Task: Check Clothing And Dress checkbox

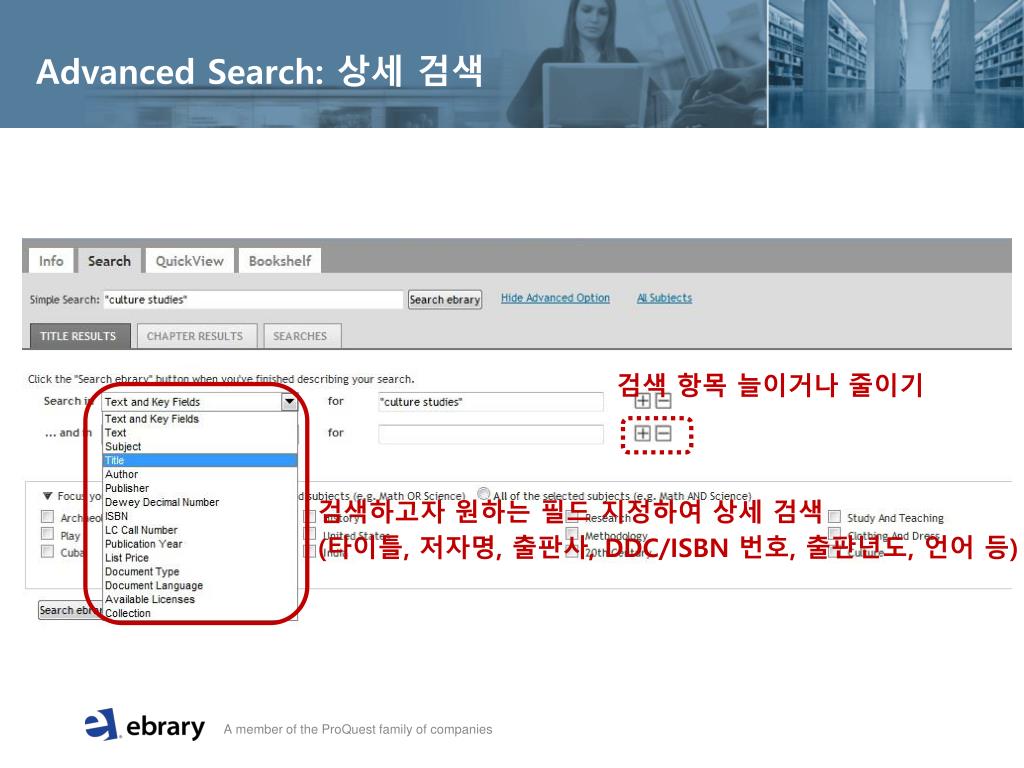Action: click(834, 534)
